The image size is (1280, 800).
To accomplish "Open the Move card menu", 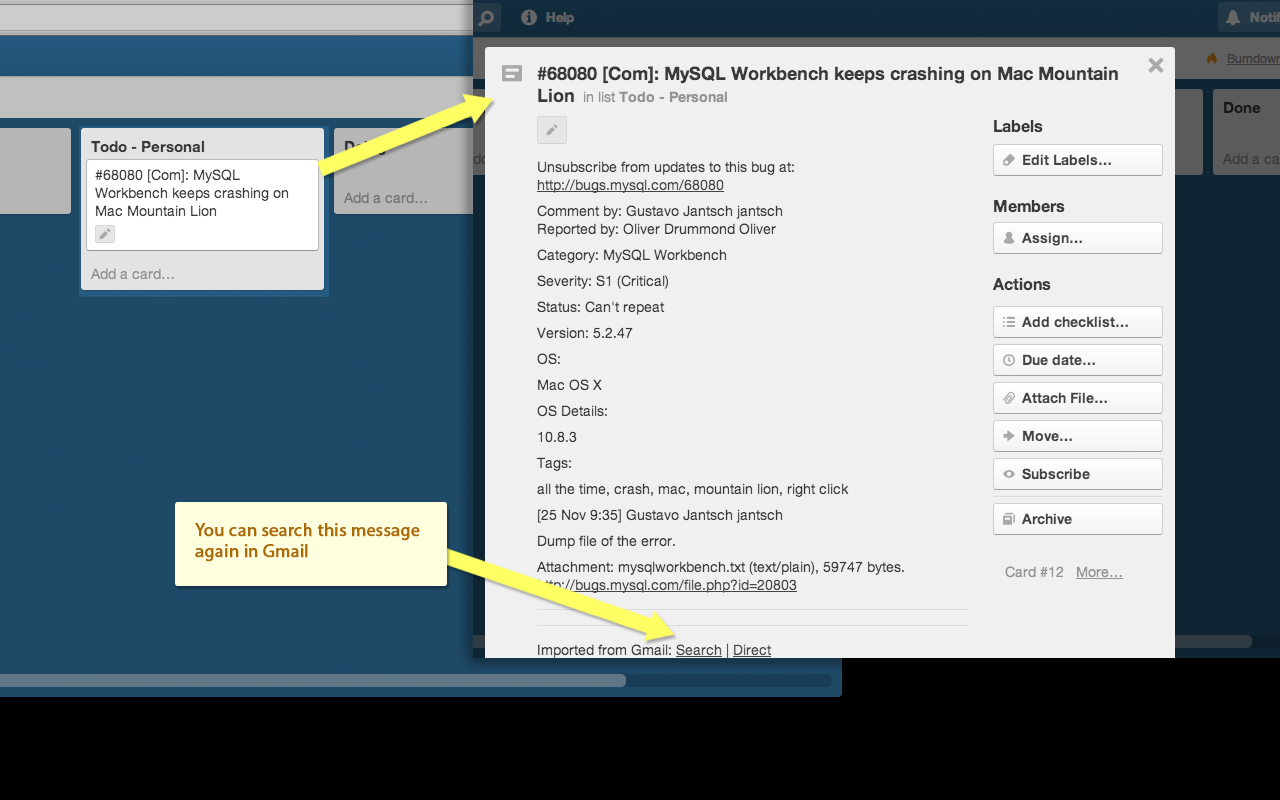I will 1077,436.
